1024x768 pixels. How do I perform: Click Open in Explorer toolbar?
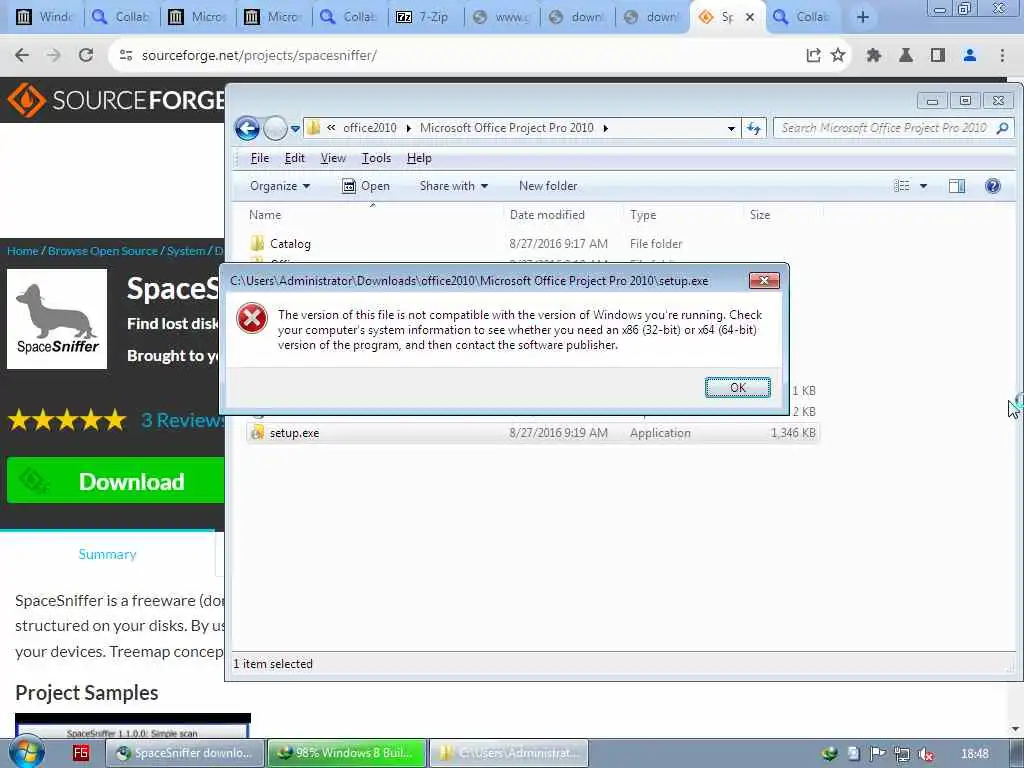click(366, 186)
